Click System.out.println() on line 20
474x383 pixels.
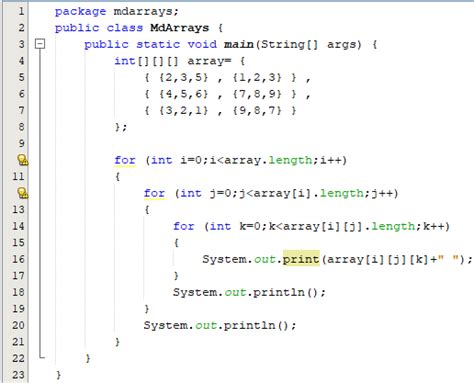point(217,325)
